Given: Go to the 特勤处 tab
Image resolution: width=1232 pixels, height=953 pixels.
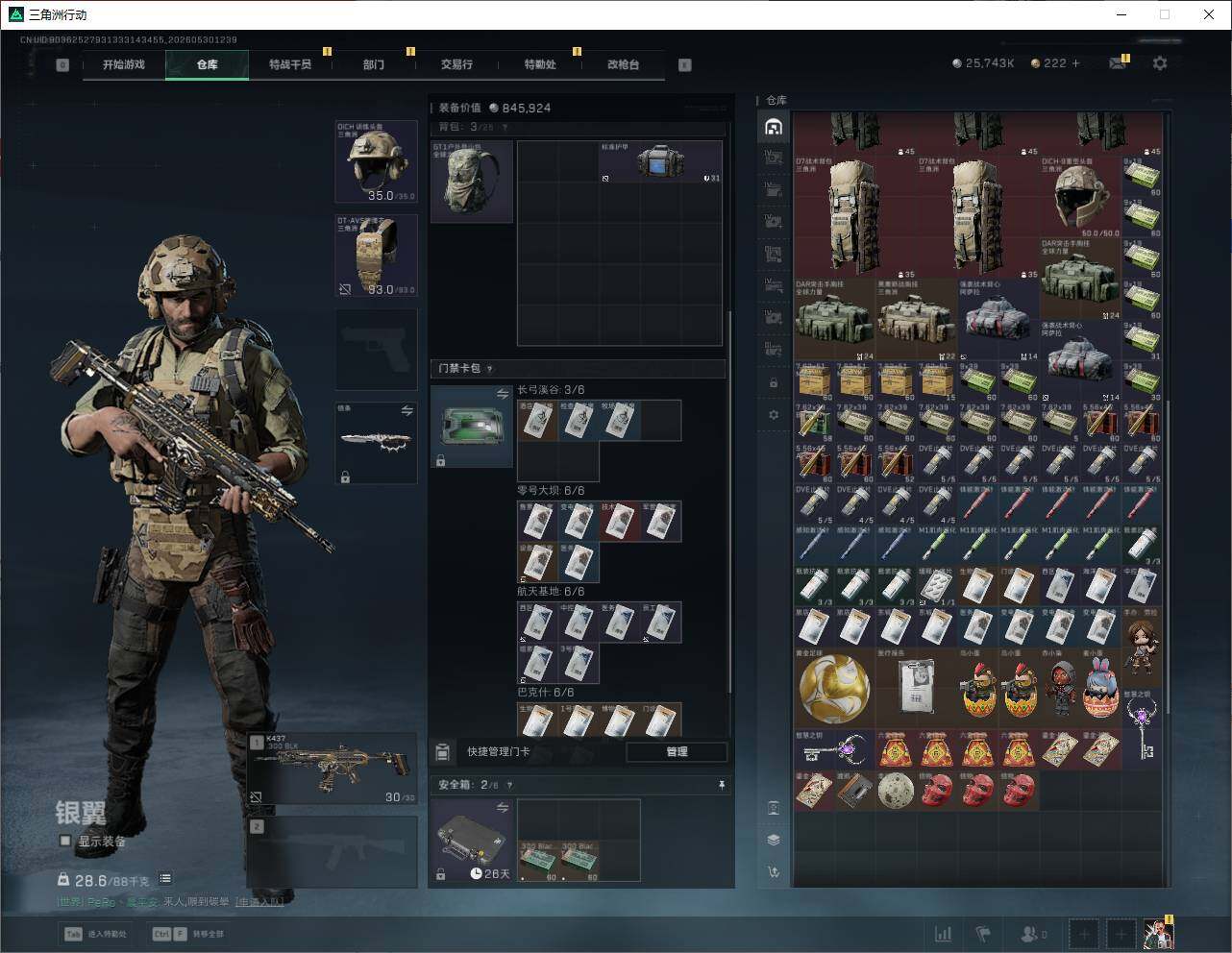Looking at the screenshot, I should click(540, 64).
